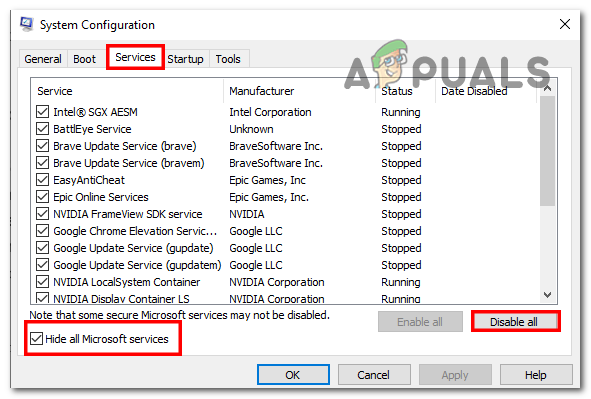Image resolution: width=591 pixels, height=399 pixels.
Task: Uncheck Epic Online Services checkbox
Action: tap(43, 197)
